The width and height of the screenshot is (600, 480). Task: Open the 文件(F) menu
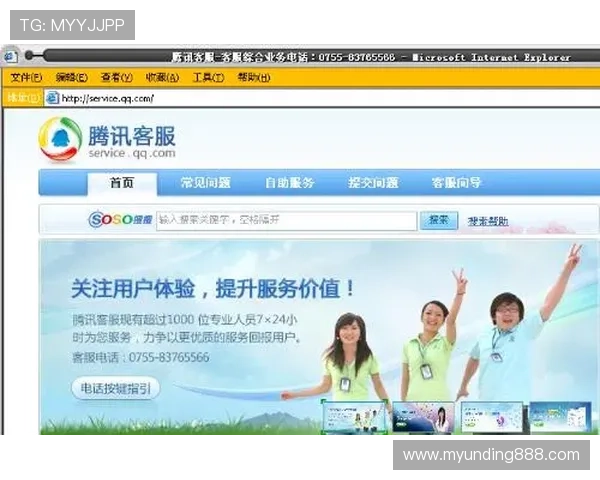click(26, 78)
